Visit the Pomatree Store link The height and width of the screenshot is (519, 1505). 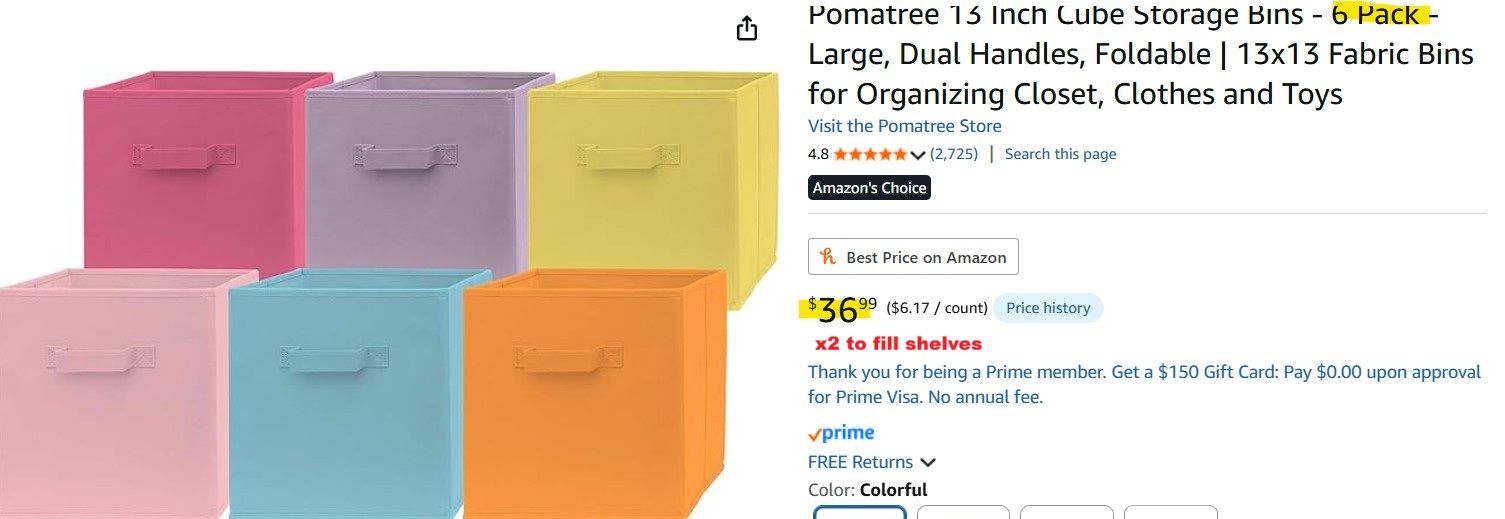(x=904, y=126)
